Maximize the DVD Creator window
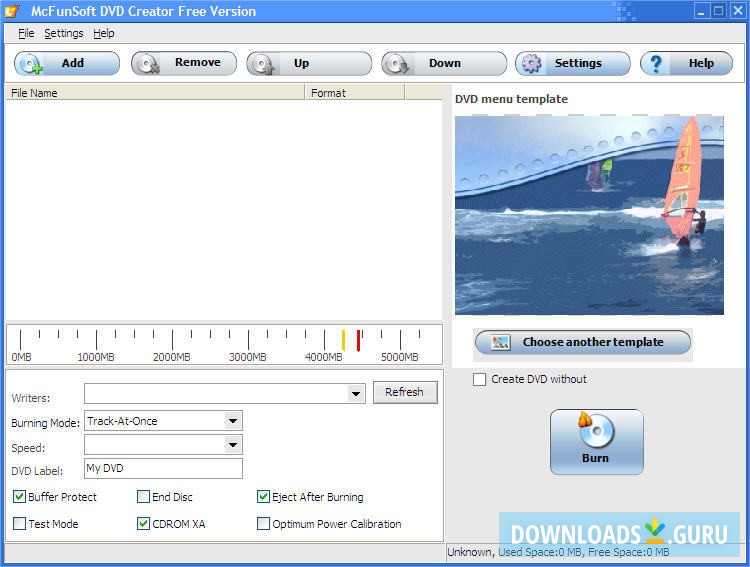750x567 pixels. tap(718, 11)
